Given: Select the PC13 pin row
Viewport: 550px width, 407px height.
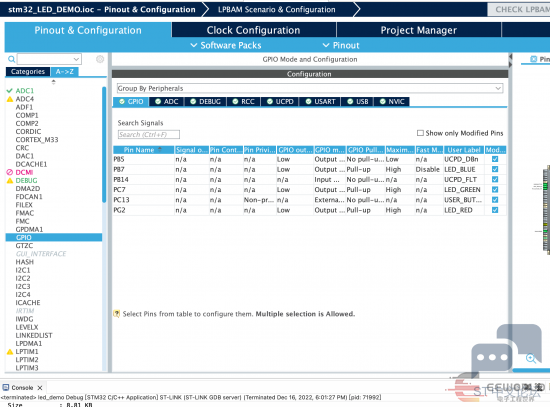Looking at the screenshot, I should pyautogui.click(x=309, y=200).
